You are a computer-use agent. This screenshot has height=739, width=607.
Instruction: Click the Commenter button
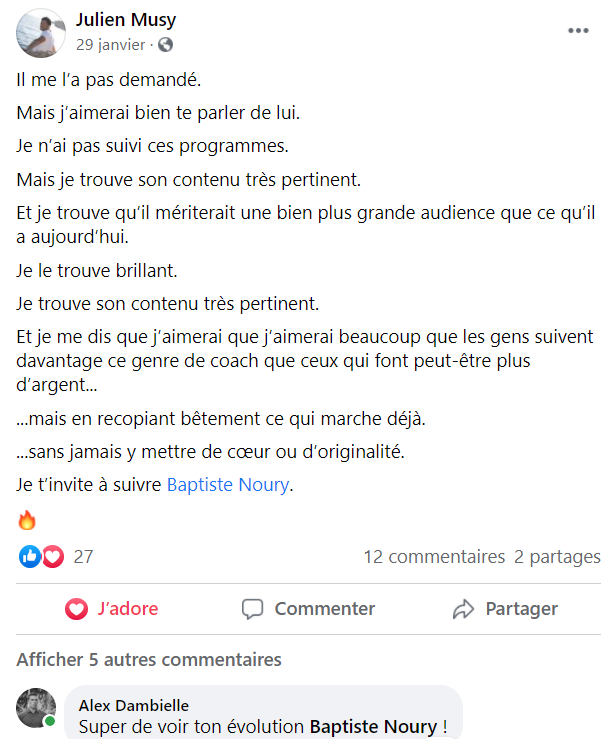pyautogui.click(x=308, y=608)
